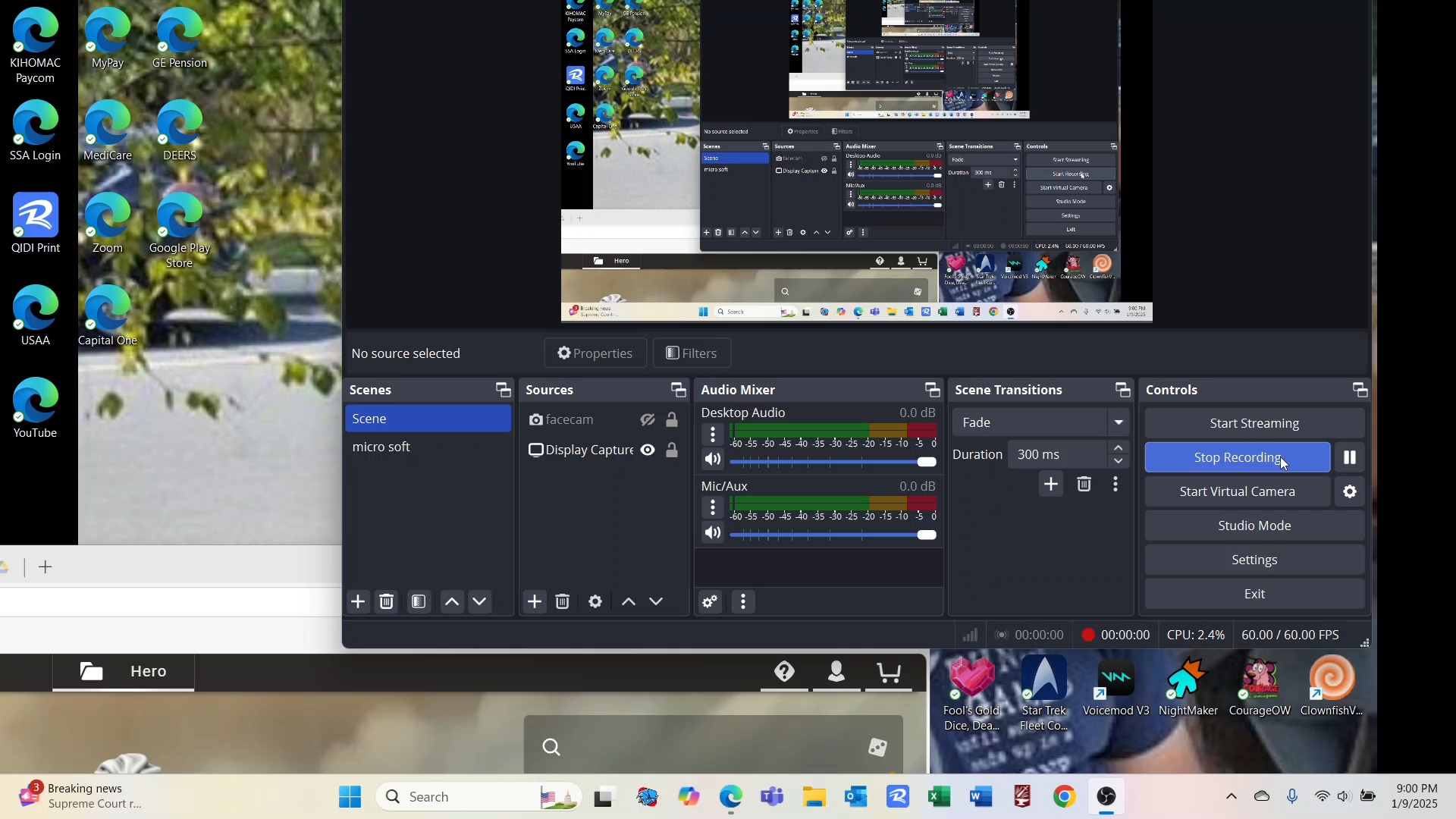Viewport: 1456px width, 819px height.
Task: Open OBS Settings button
Action: coord(1254,560)
